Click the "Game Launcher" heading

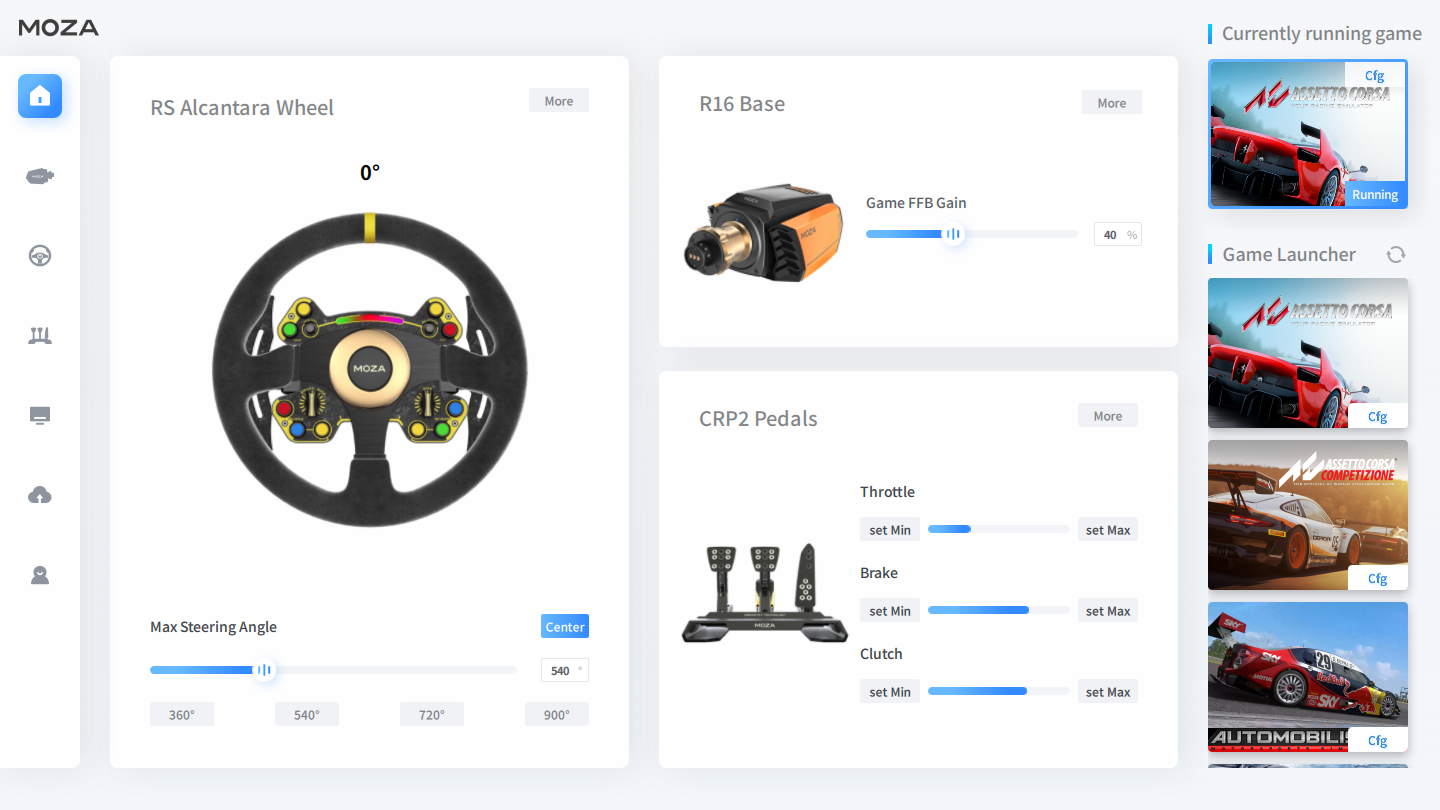click(x=1289, y=255)
